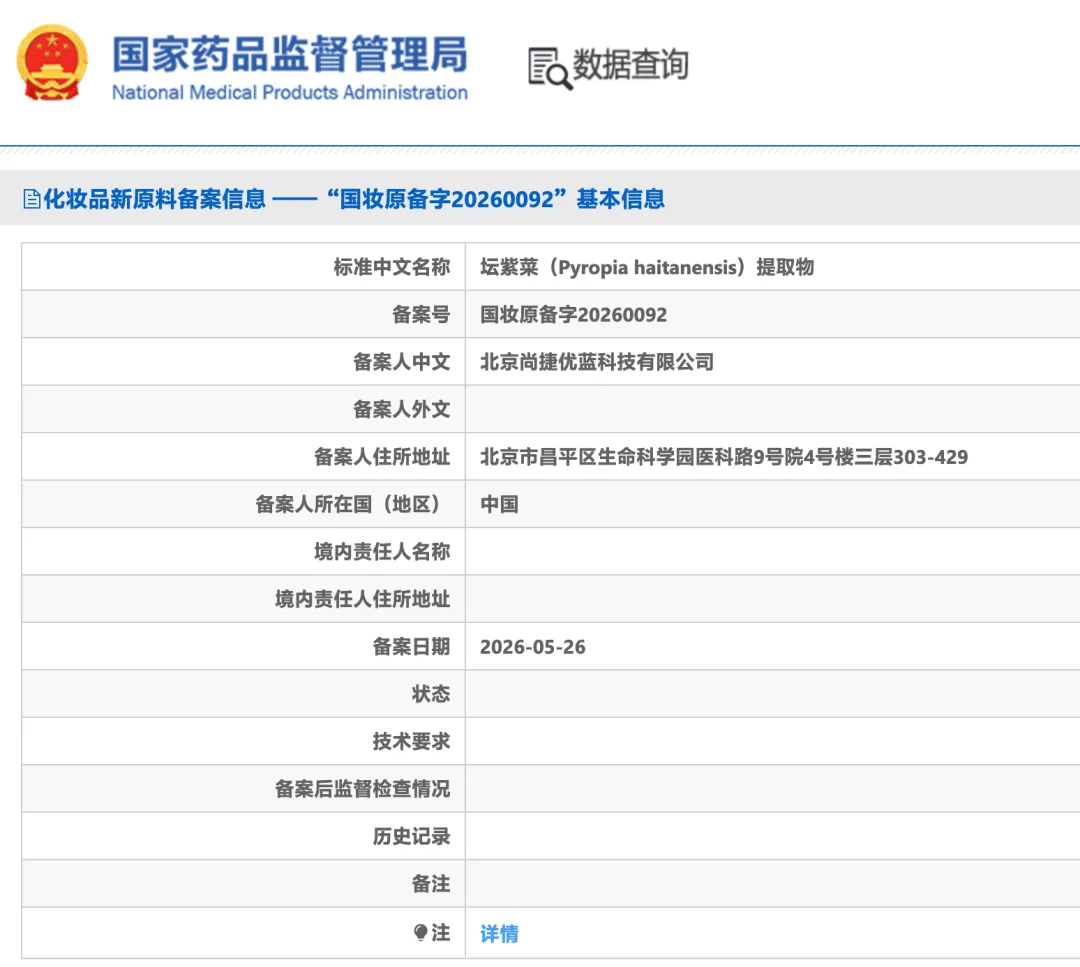Select the filing date 2026-05-26
The width and height of the screenshot is (1080, 967).
click(532, 647)
